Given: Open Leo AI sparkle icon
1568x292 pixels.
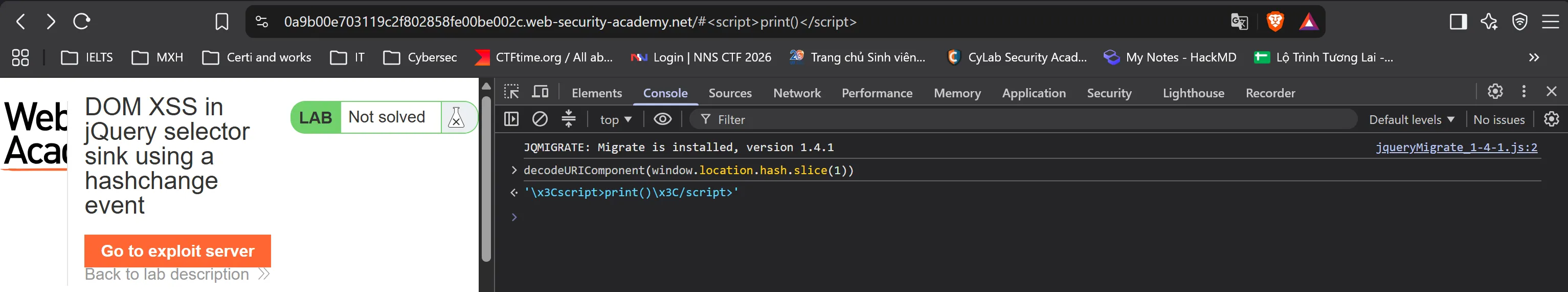Looking at the screenshot, I should [x=1489, y=22].
